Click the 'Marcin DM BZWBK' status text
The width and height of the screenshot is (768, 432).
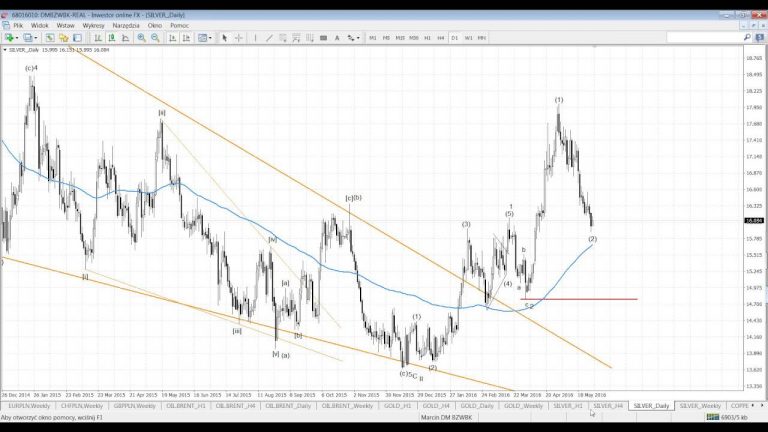446,417
